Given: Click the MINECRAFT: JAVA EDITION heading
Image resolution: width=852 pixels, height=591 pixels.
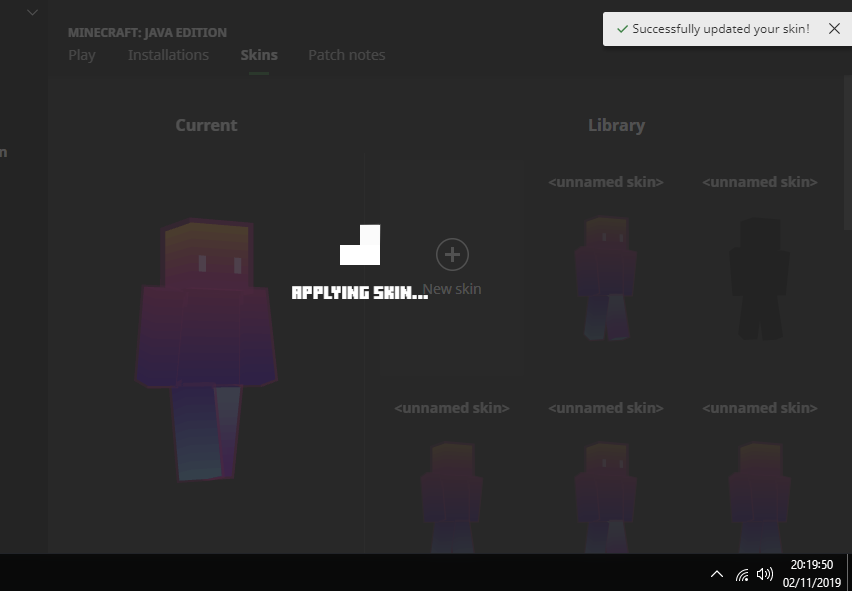Looking at the screenshot, I should tap(147, 33).
